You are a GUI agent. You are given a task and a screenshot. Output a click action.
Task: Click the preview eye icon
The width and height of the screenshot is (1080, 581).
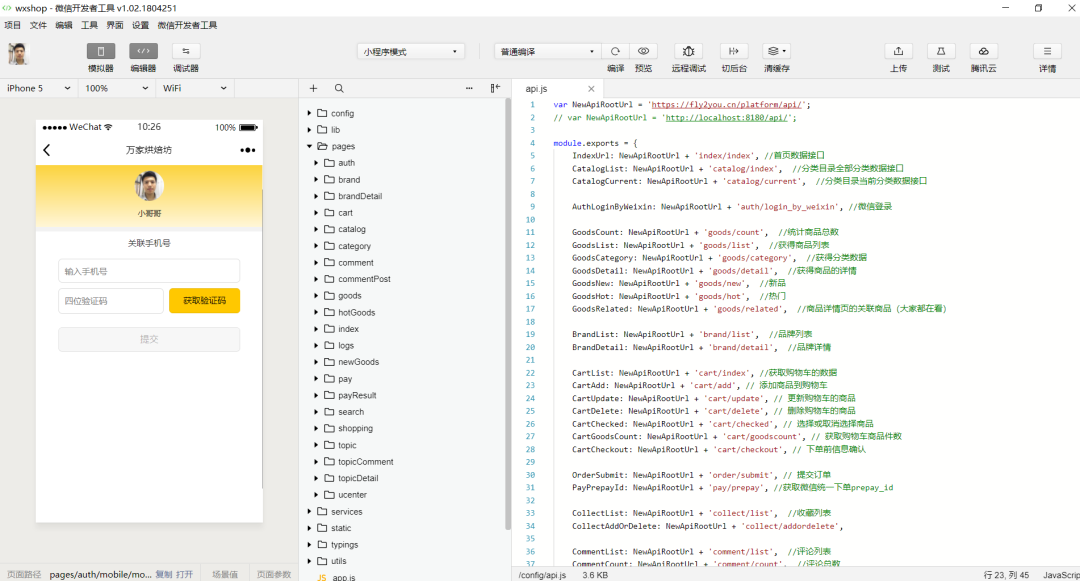point(643,51)
